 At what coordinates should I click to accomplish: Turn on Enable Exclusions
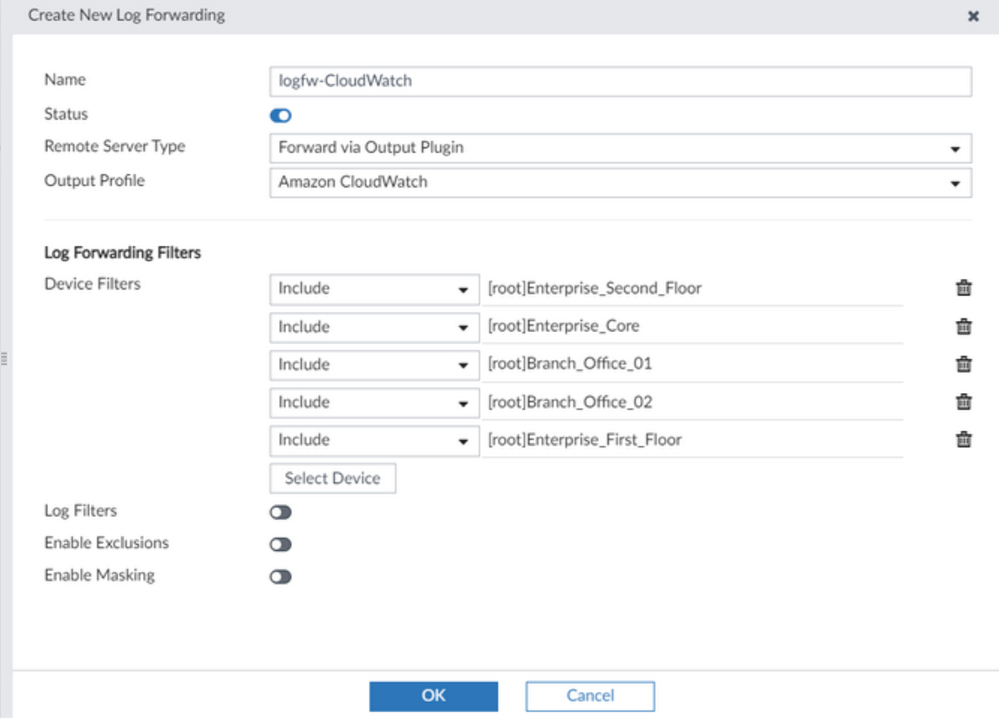click(x=281, y=545)
